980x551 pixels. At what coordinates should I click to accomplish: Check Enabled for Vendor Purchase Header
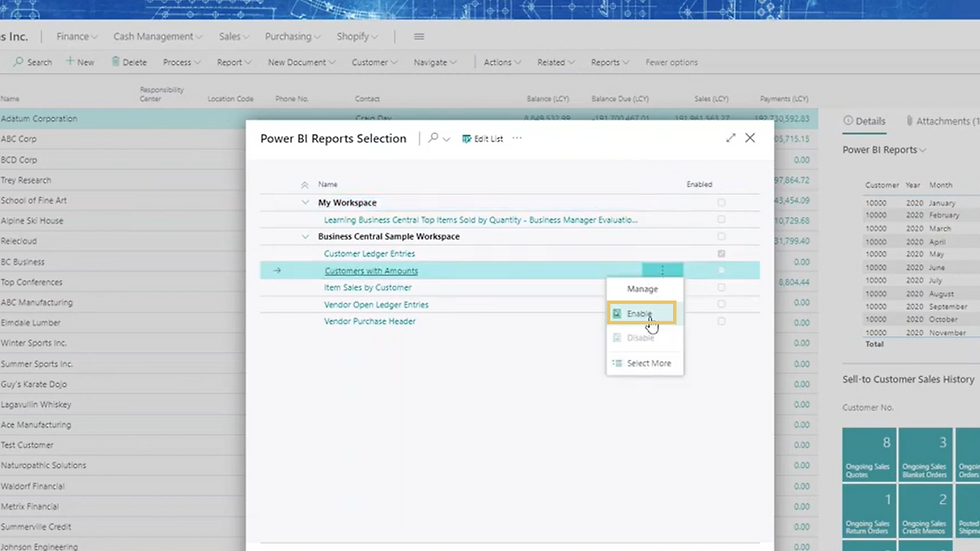721,321
